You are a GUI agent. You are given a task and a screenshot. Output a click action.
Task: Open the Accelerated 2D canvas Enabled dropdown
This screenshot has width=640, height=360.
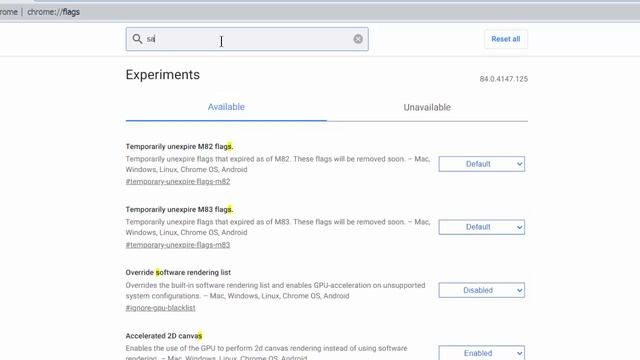click(482, 353)
